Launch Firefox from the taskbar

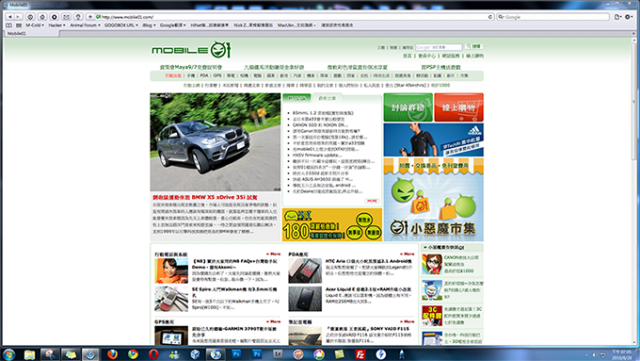point(112,354)
